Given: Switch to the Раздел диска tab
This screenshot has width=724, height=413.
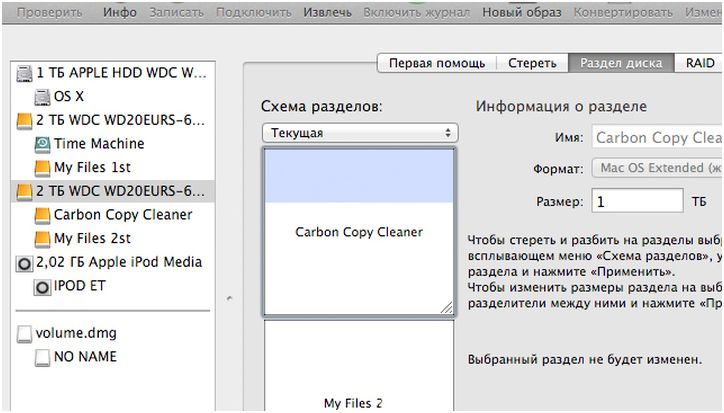Looking at the screenshot, I should pos(621,63).
